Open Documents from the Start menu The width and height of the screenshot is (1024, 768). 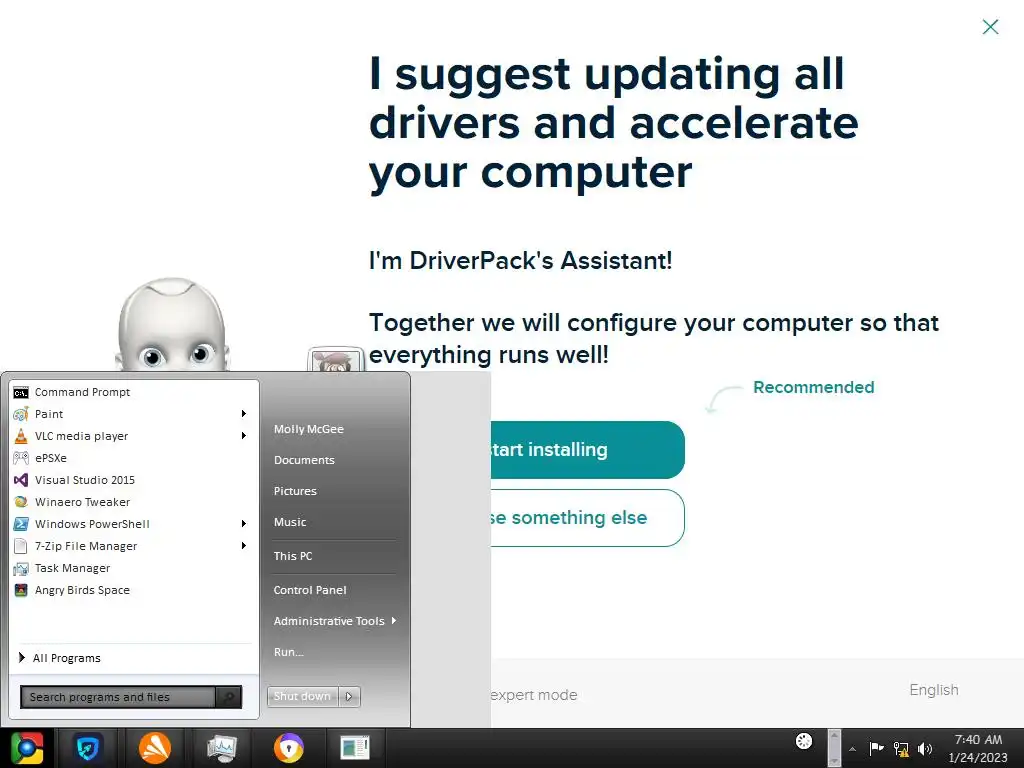pos(304,460)
